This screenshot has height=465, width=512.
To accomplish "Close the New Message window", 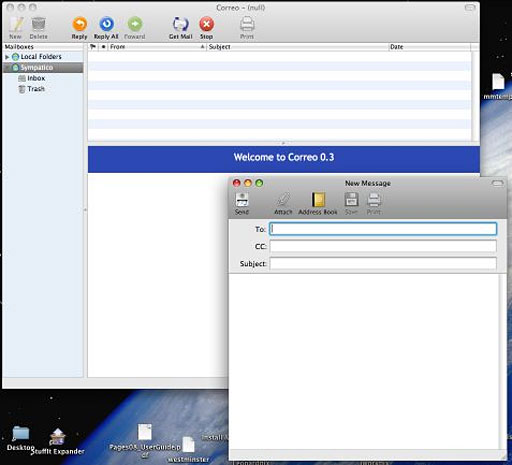I will [x=237, y=183].
